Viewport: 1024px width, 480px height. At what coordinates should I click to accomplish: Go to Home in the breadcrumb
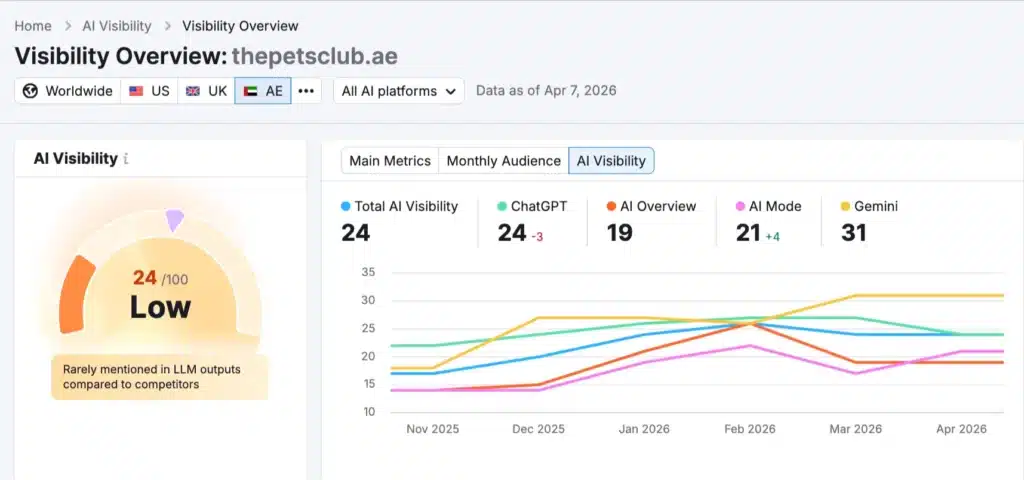pos(33,26)
